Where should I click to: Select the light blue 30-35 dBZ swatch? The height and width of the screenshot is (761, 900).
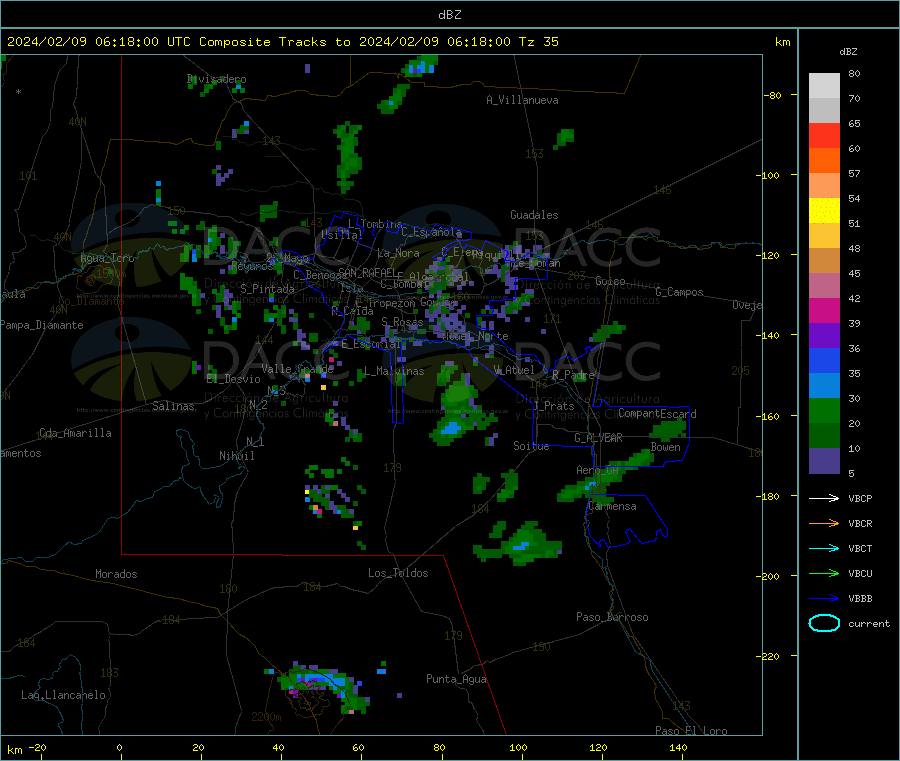click(x=824, y=386)
